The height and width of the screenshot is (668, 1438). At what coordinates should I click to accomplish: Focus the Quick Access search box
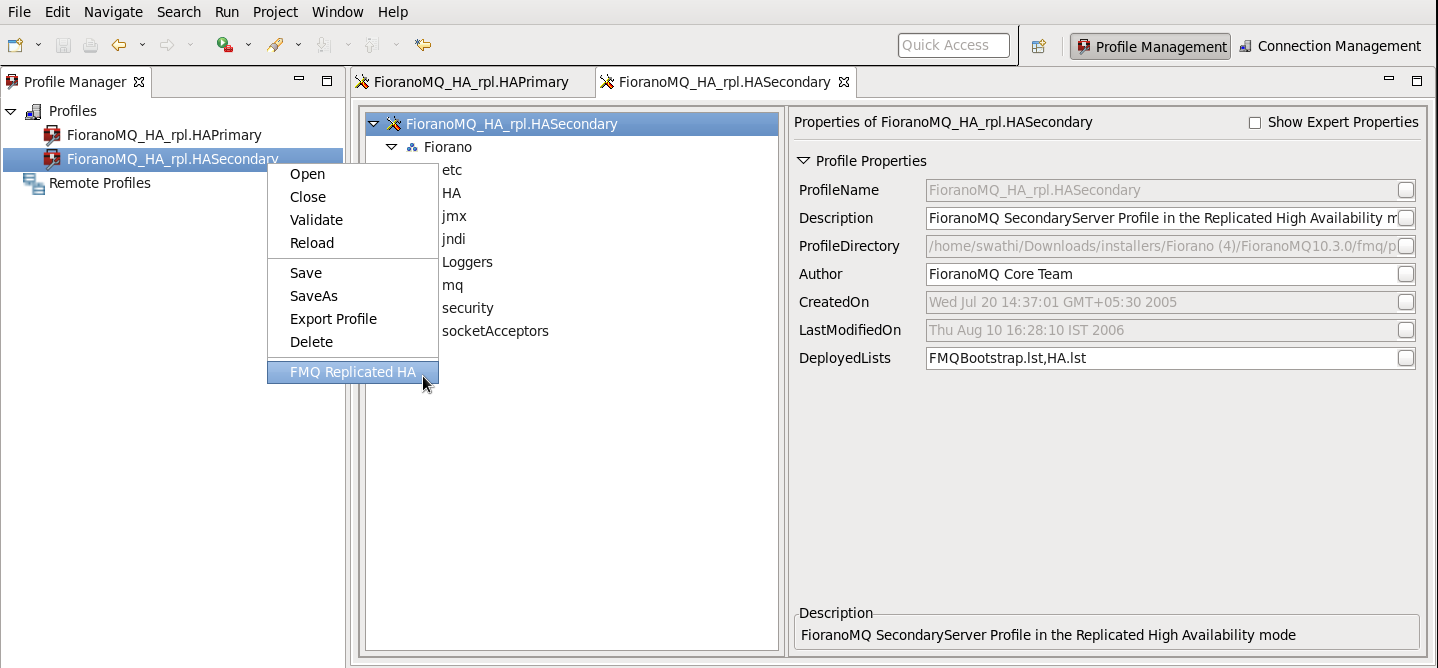click(x=954, y=45)
